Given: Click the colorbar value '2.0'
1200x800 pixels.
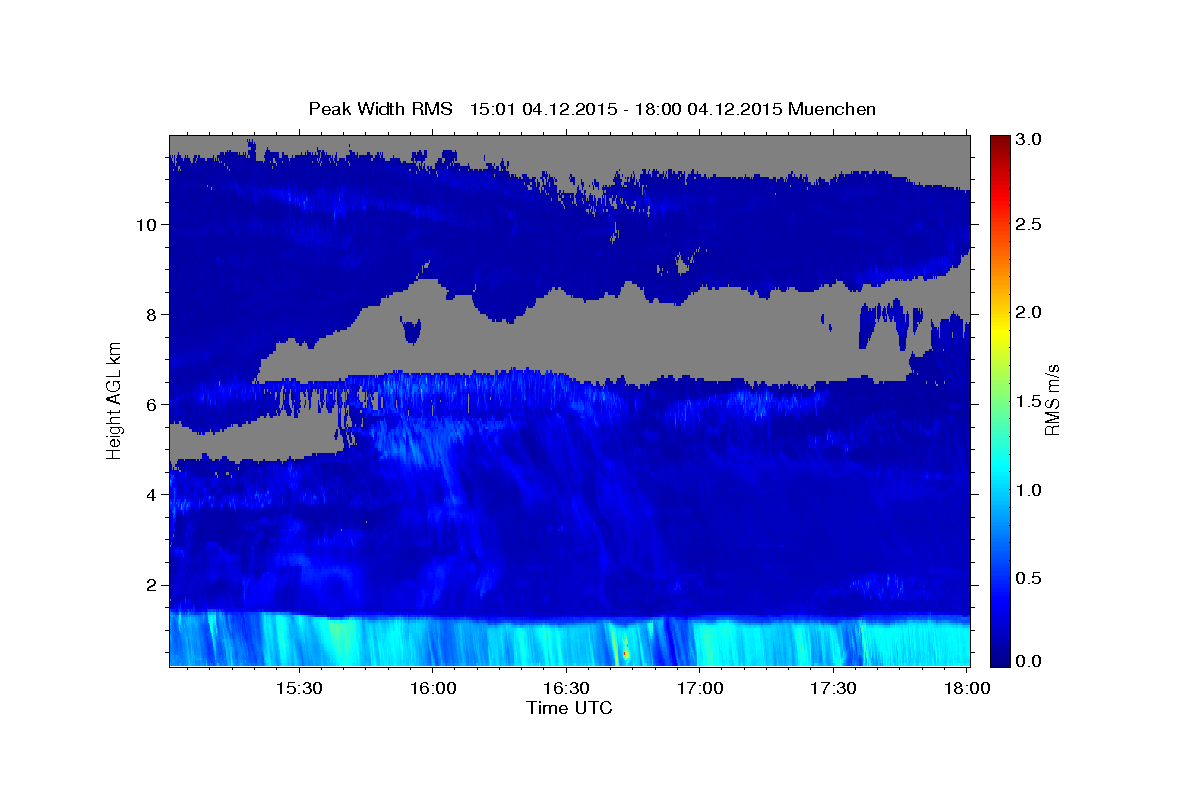Looking at the screenshot, I should [1027, 313].
